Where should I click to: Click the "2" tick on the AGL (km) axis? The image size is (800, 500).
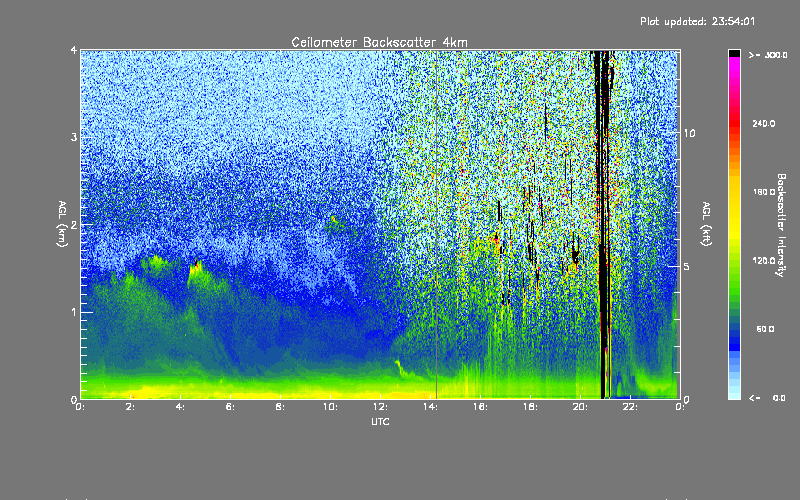click(x=74, y=225)
